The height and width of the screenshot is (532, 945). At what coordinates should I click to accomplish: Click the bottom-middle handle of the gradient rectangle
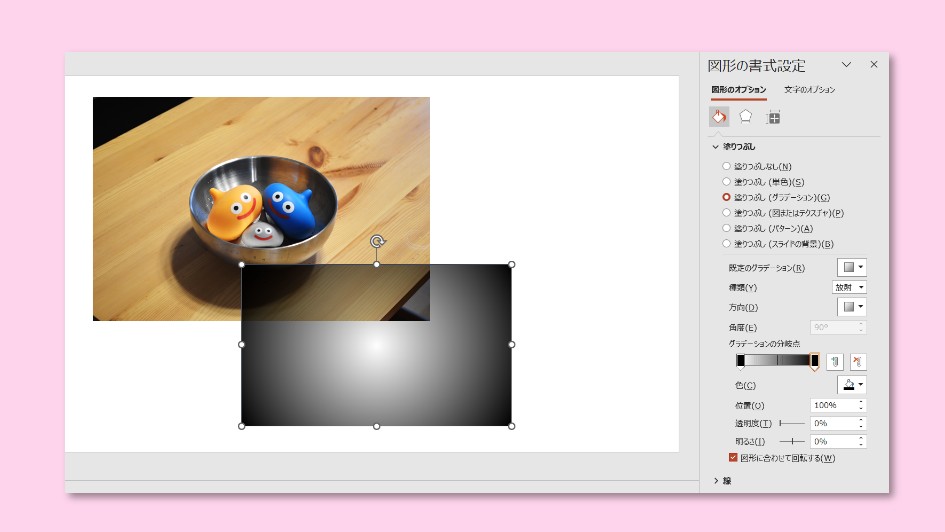pyautogui.click(x=377, y=427)
